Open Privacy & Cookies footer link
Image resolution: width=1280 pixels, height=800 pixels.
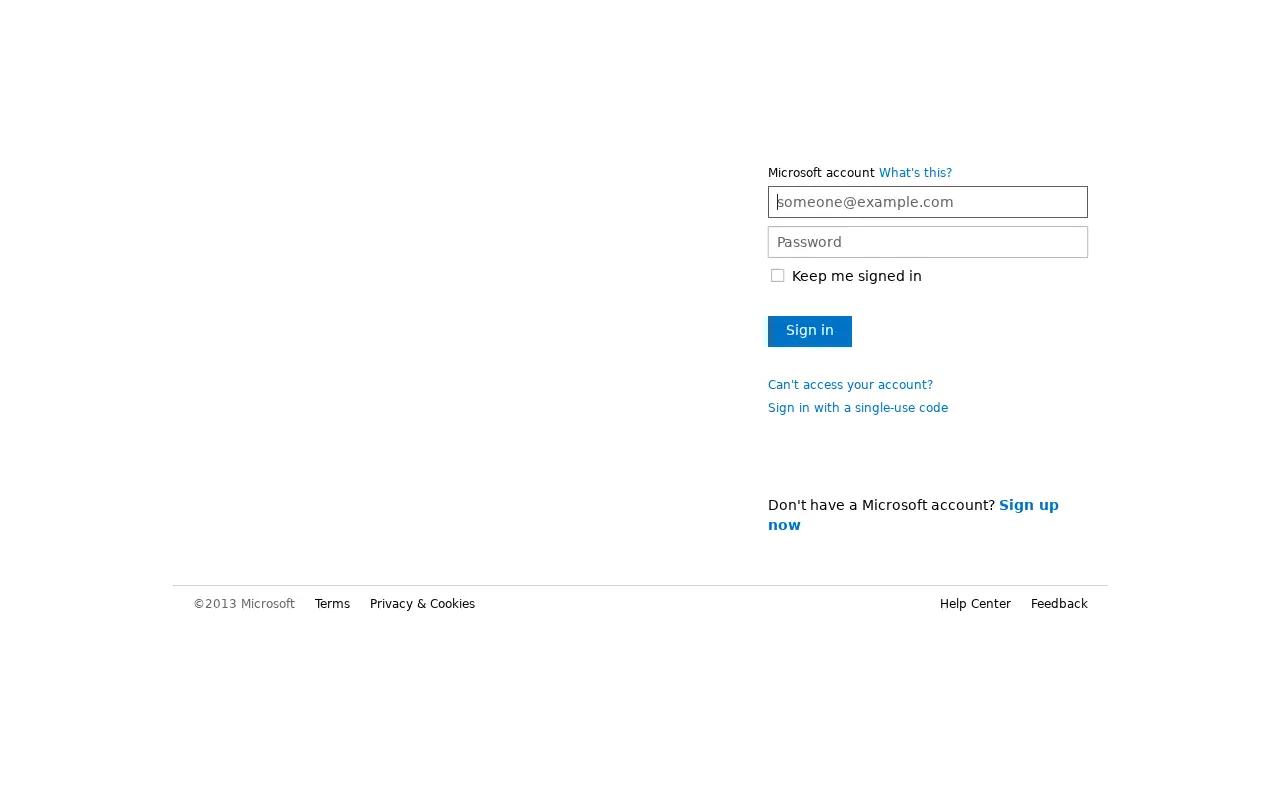pos(422,604)
